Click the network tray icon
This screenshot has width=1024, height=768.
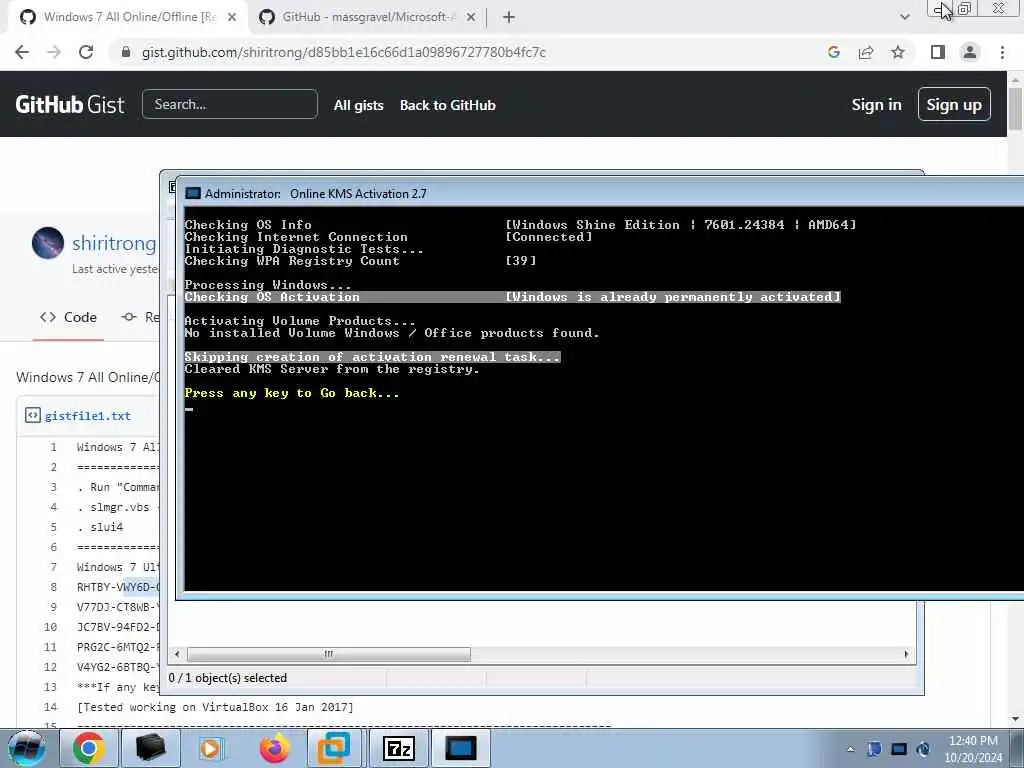[x=874, y=749]
